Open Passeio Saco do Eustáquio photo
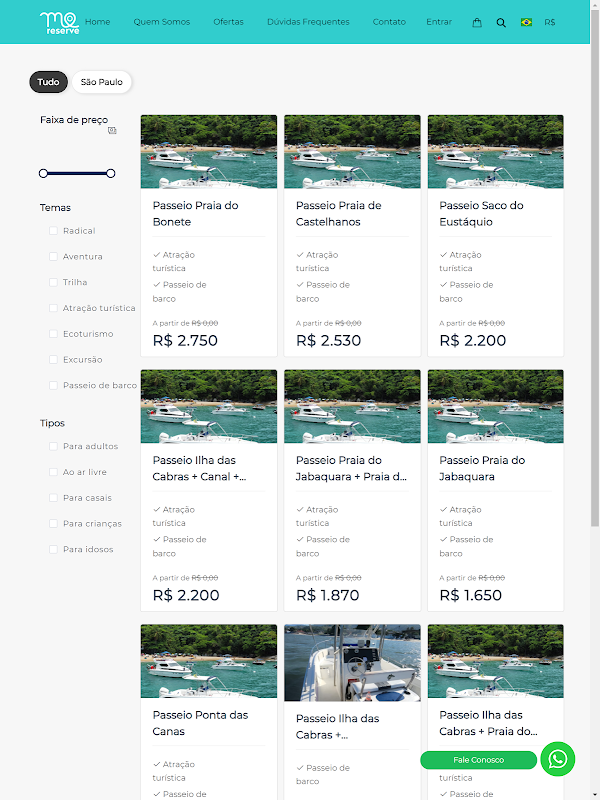Image resolution: width=600 pixels, height=800 pixels. coord(495,152)
